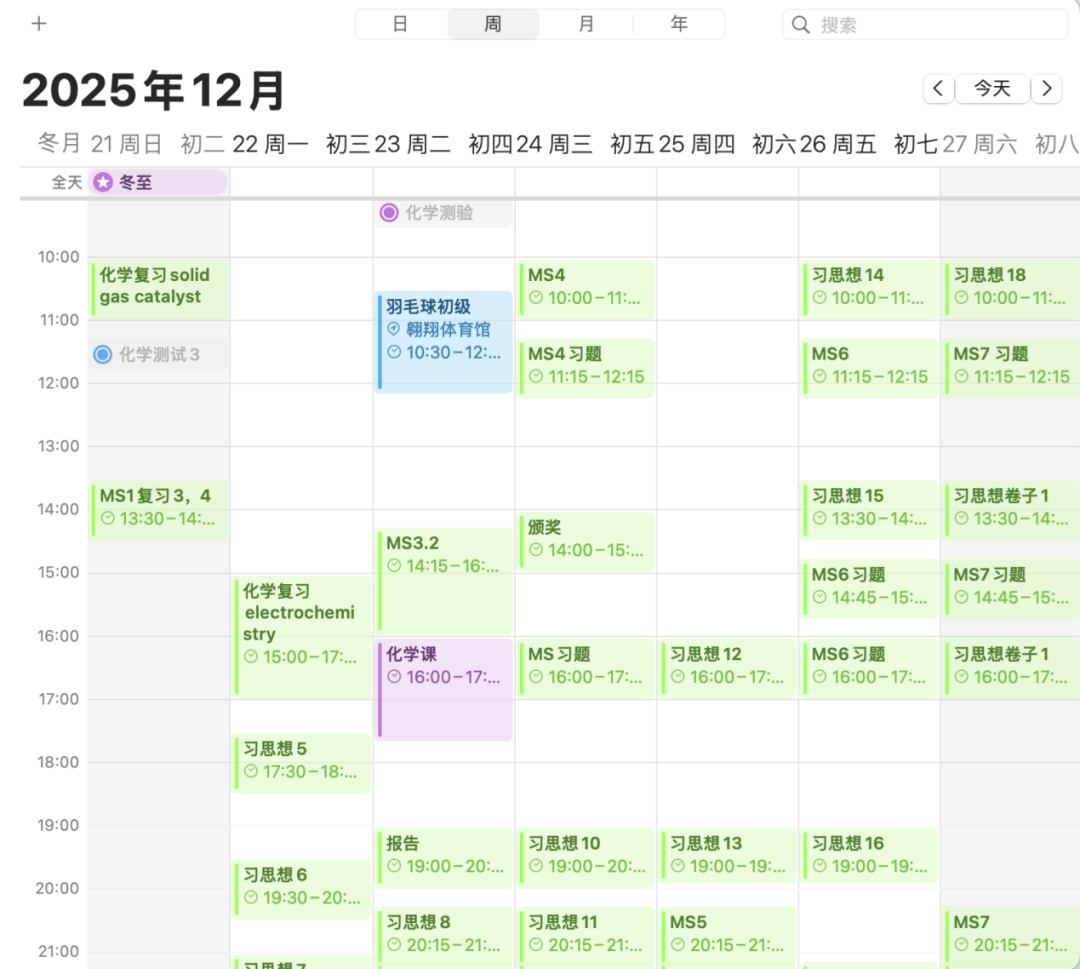
Task: Select MS4 习题 event at 11:15
Action: pyautogui.click(x=585, y=368)
